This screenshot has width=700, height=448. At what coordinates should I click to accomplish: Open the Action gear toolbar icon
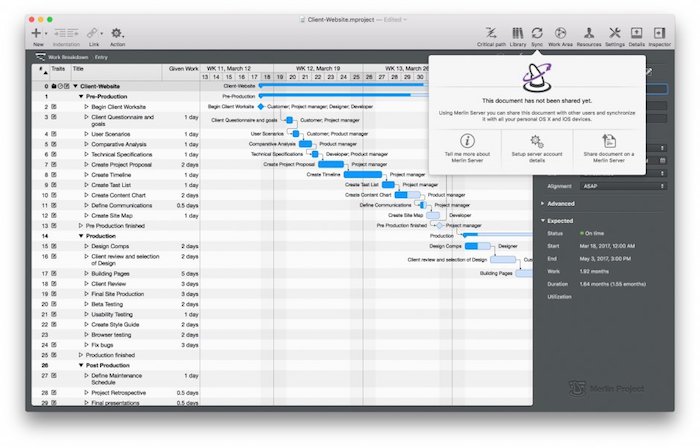point(117,33)
